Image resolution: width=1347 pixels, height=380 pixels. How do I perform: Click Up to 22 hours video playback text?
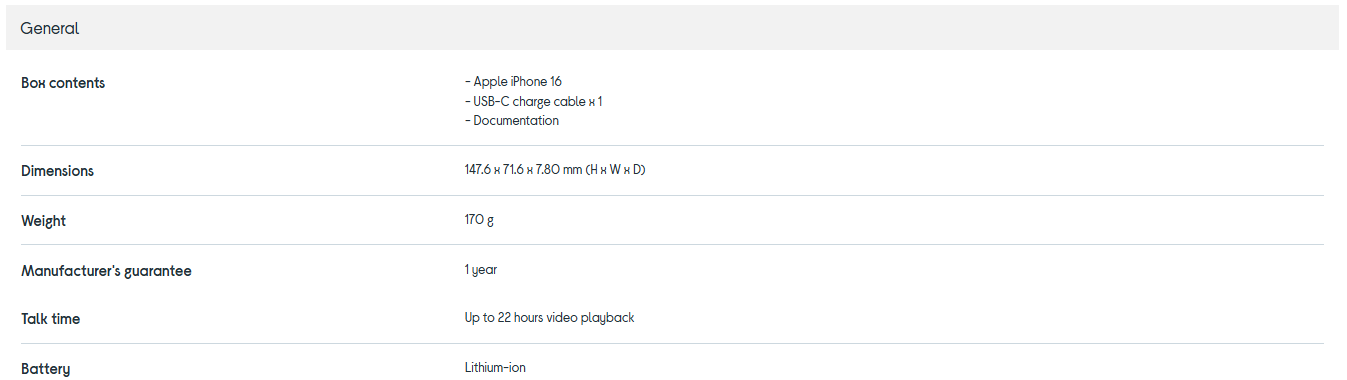pyautogui.click(x=549, y=318)
